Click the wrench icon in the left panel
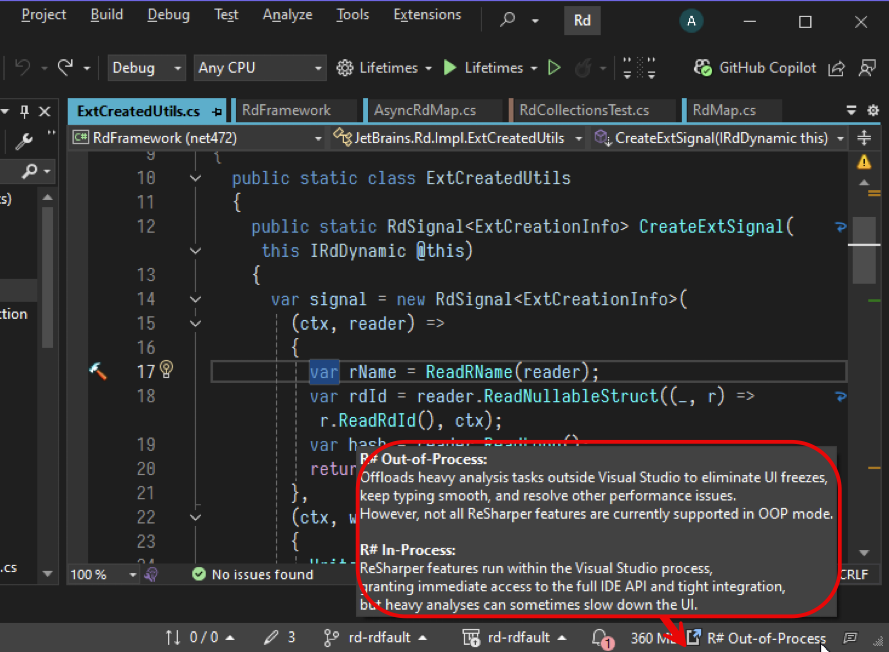Screen dimensions: 889x652 [23, 141]
